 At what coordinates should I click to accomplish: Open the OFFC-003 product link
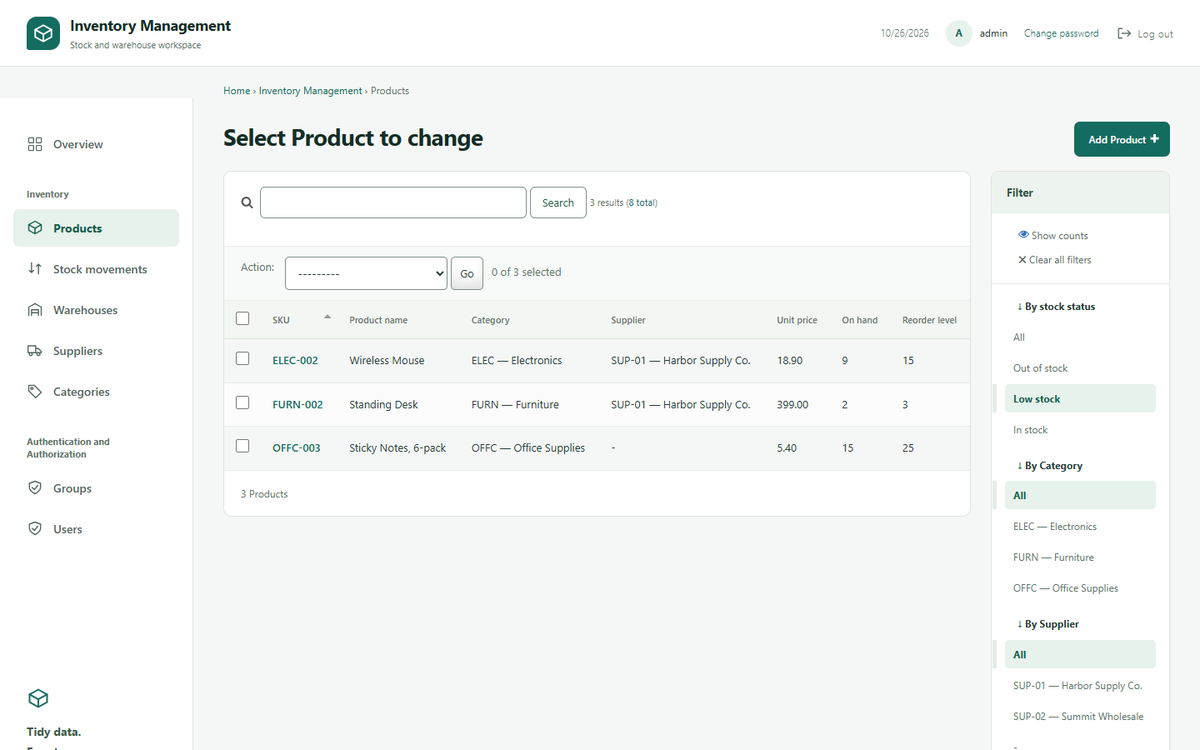point(296,448)
